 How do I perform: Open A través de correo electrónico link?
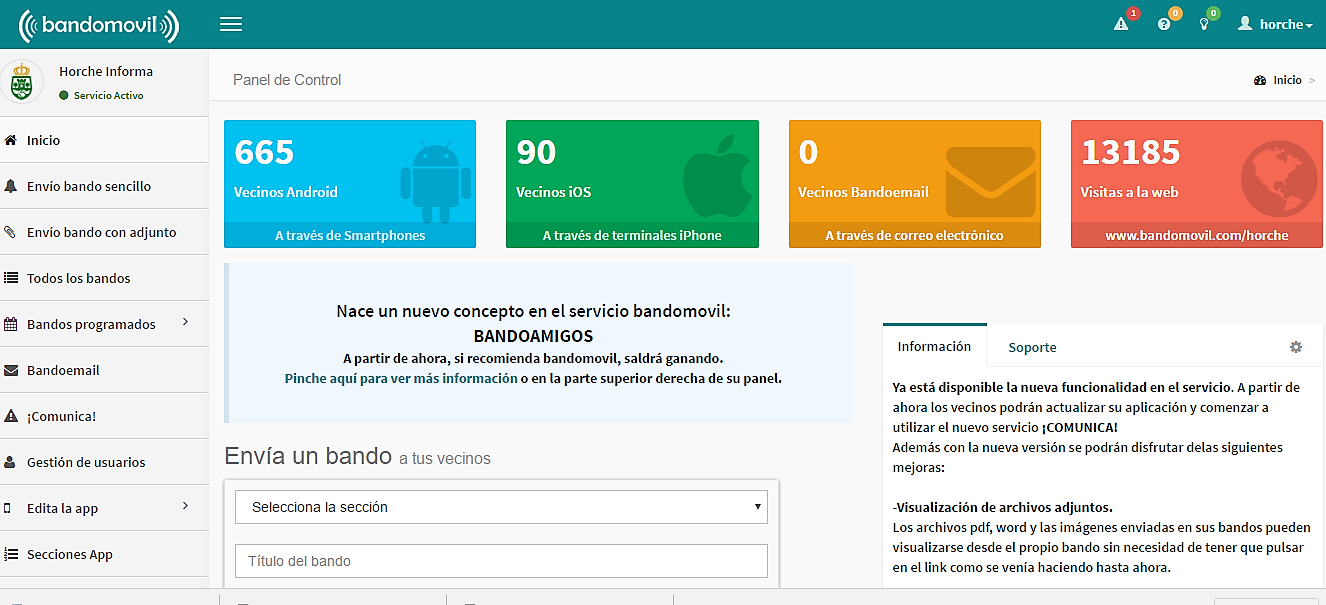point(914,235)
